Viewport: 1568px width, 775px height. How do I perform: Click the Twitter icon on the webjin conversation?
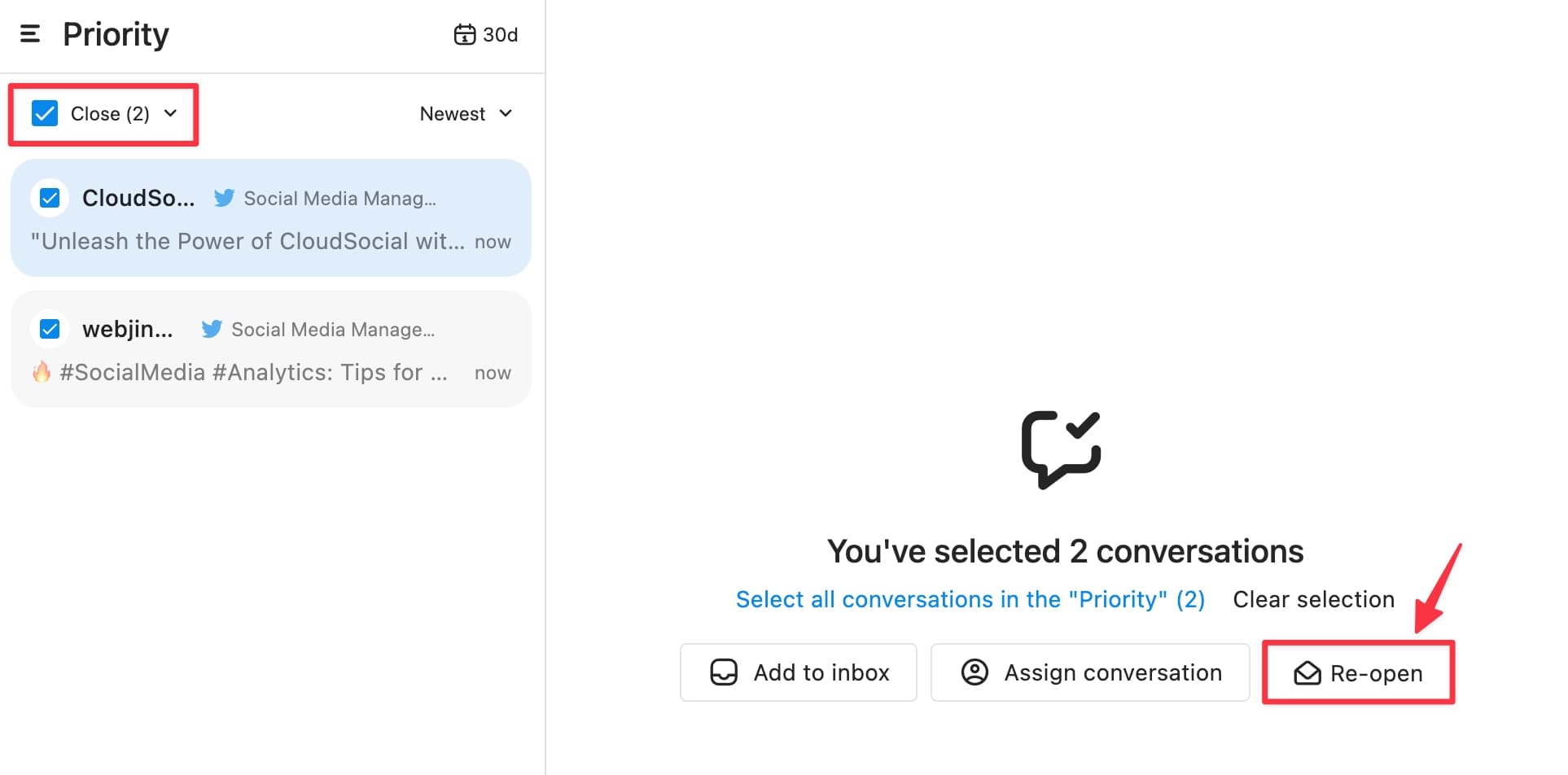(212, 329)
